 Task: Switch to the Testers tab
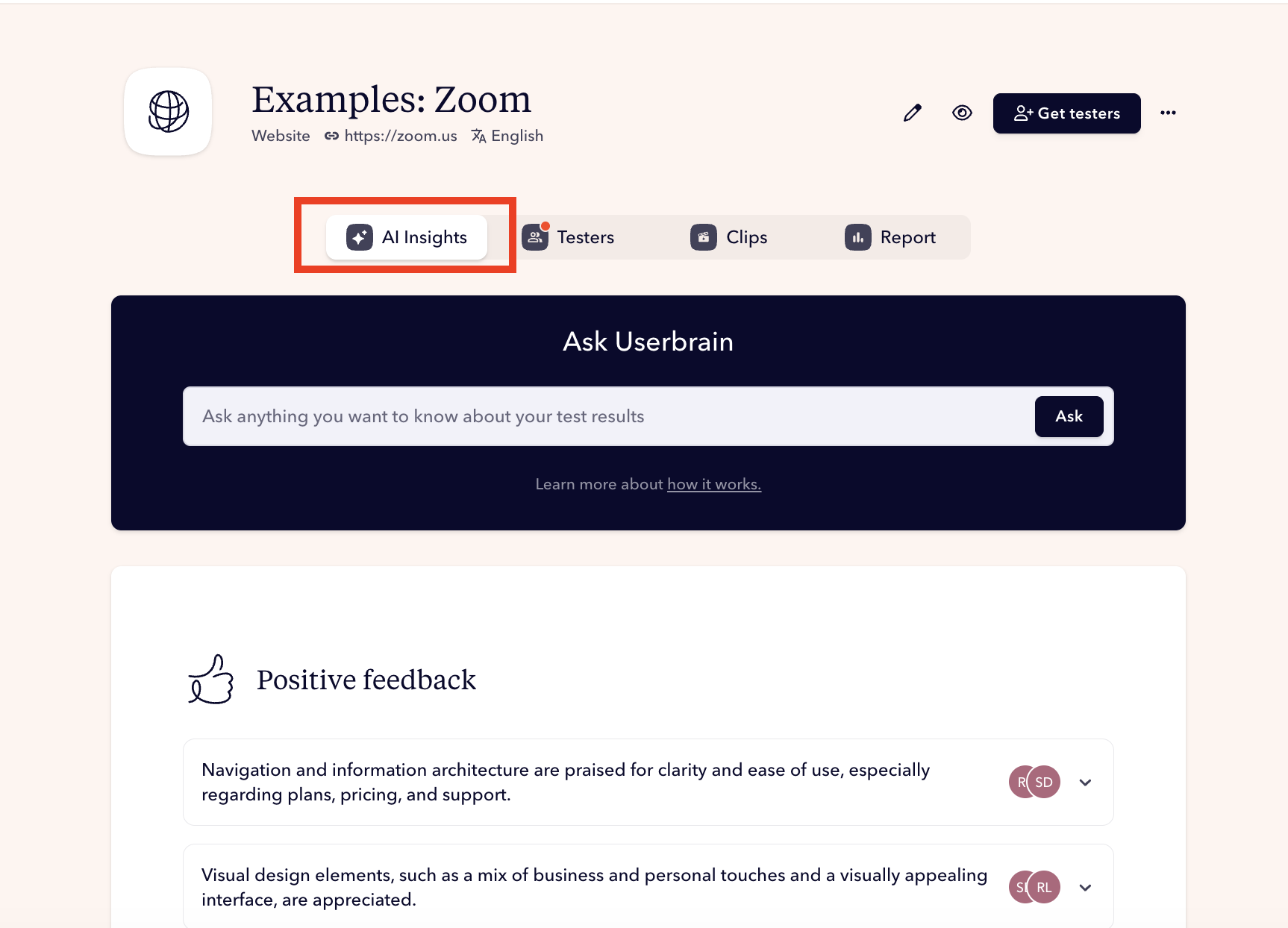[586, 236]
